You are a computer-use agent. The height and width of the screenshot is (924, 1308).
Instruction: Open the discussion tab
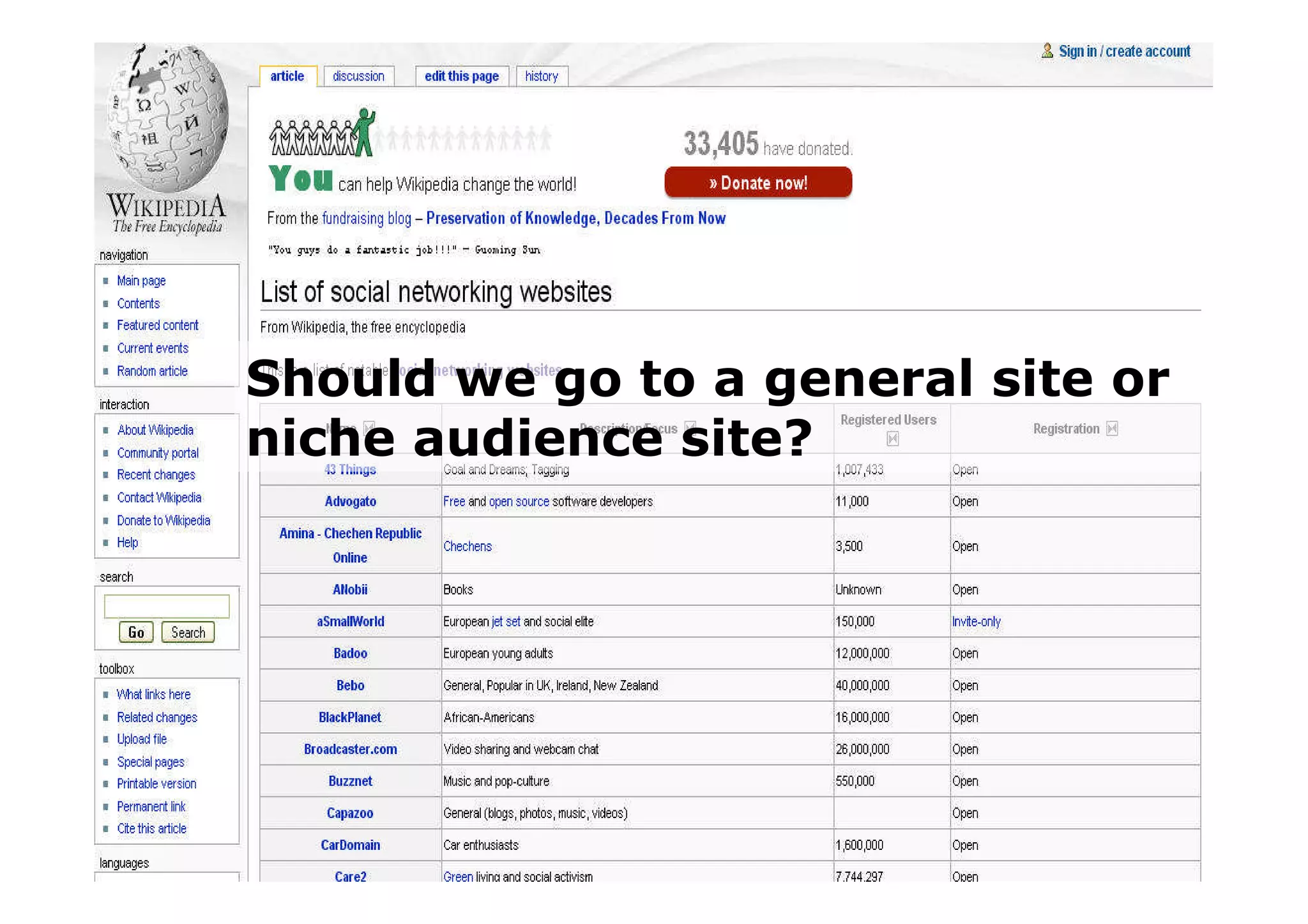[358, 77]
